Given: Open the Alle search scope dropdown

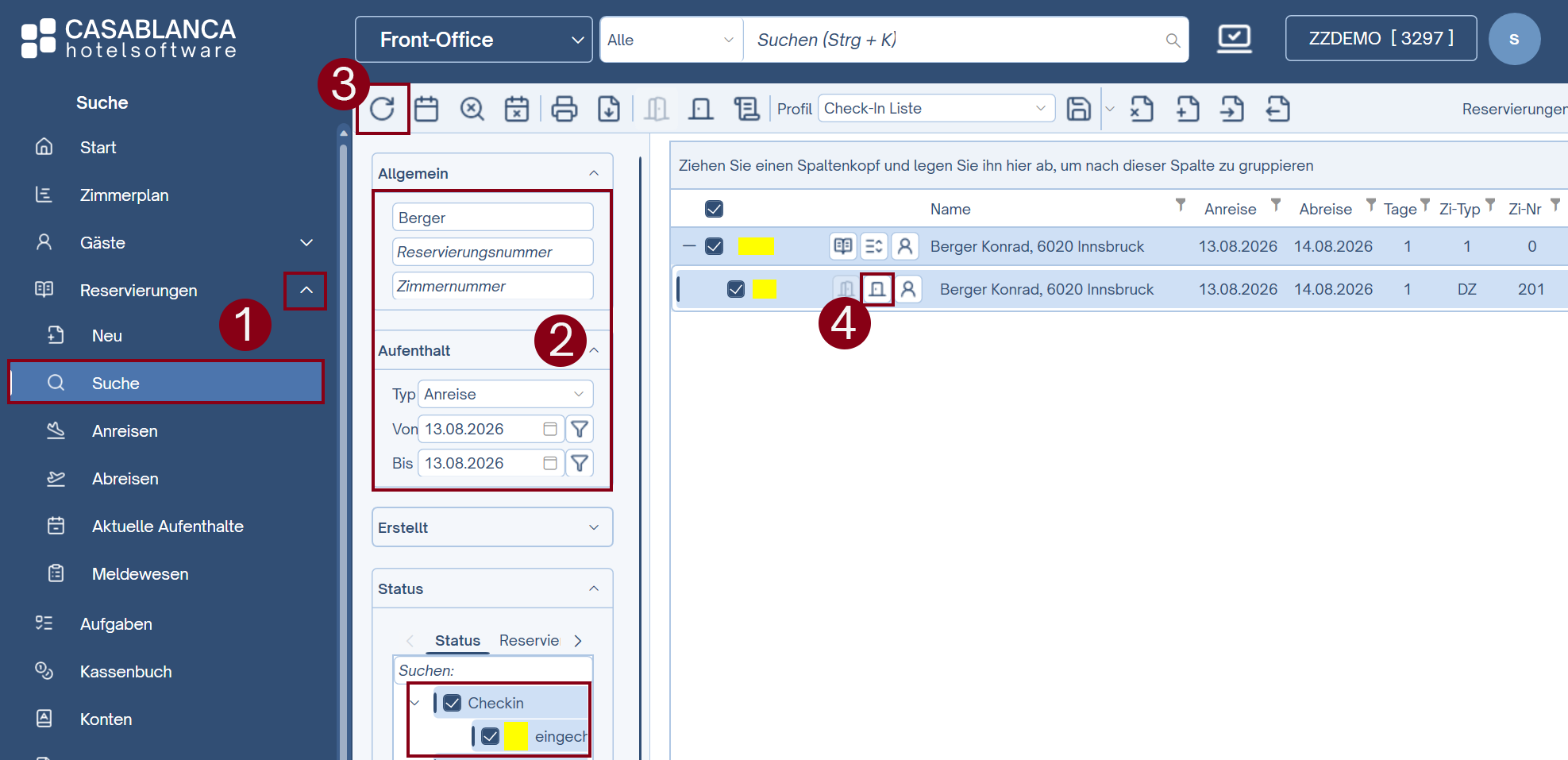Looking at the screenshot, I should (x=671, y=40).
